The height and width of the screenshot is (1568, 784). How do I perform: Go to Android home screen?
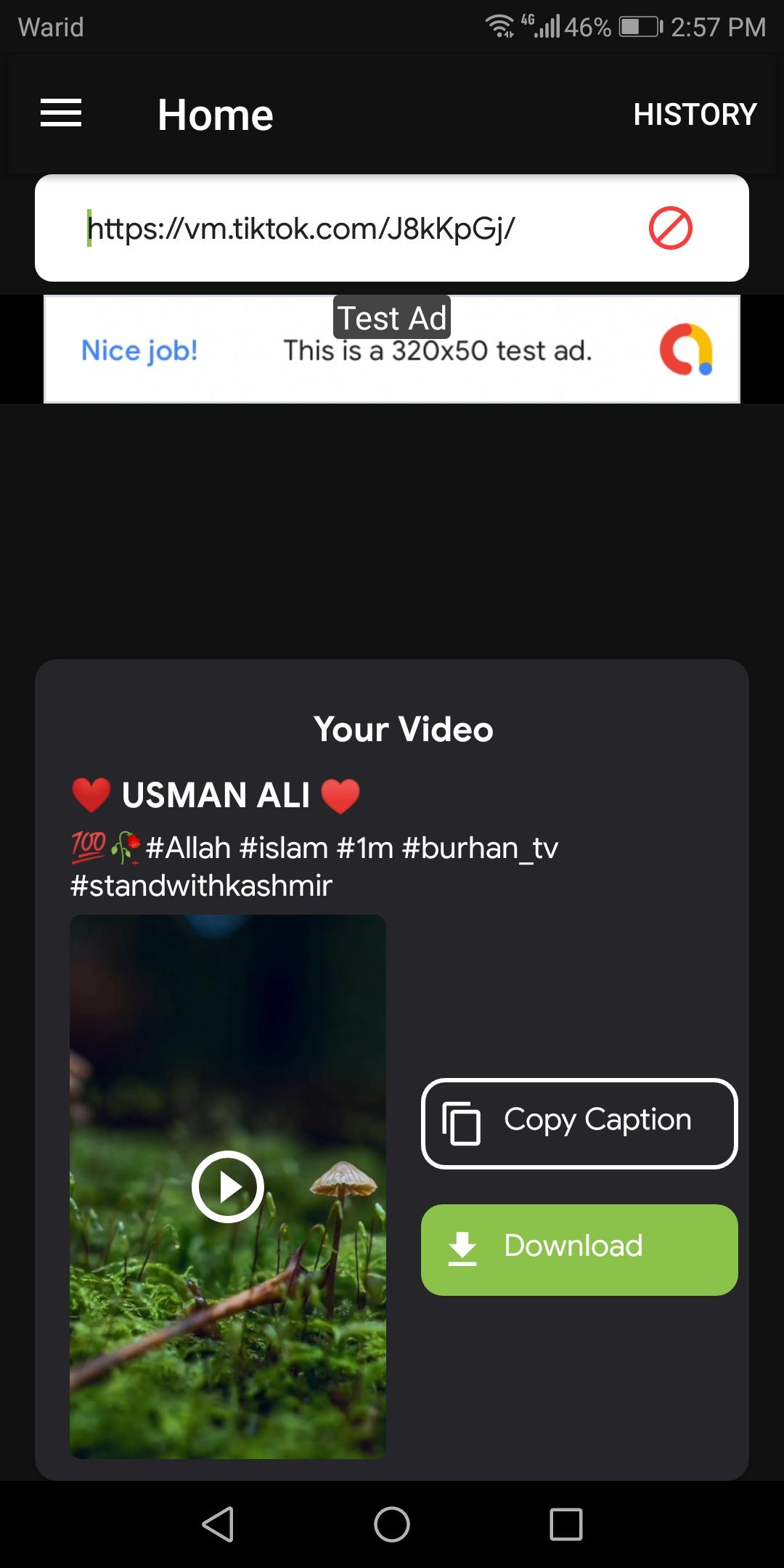click(392, 1524)
